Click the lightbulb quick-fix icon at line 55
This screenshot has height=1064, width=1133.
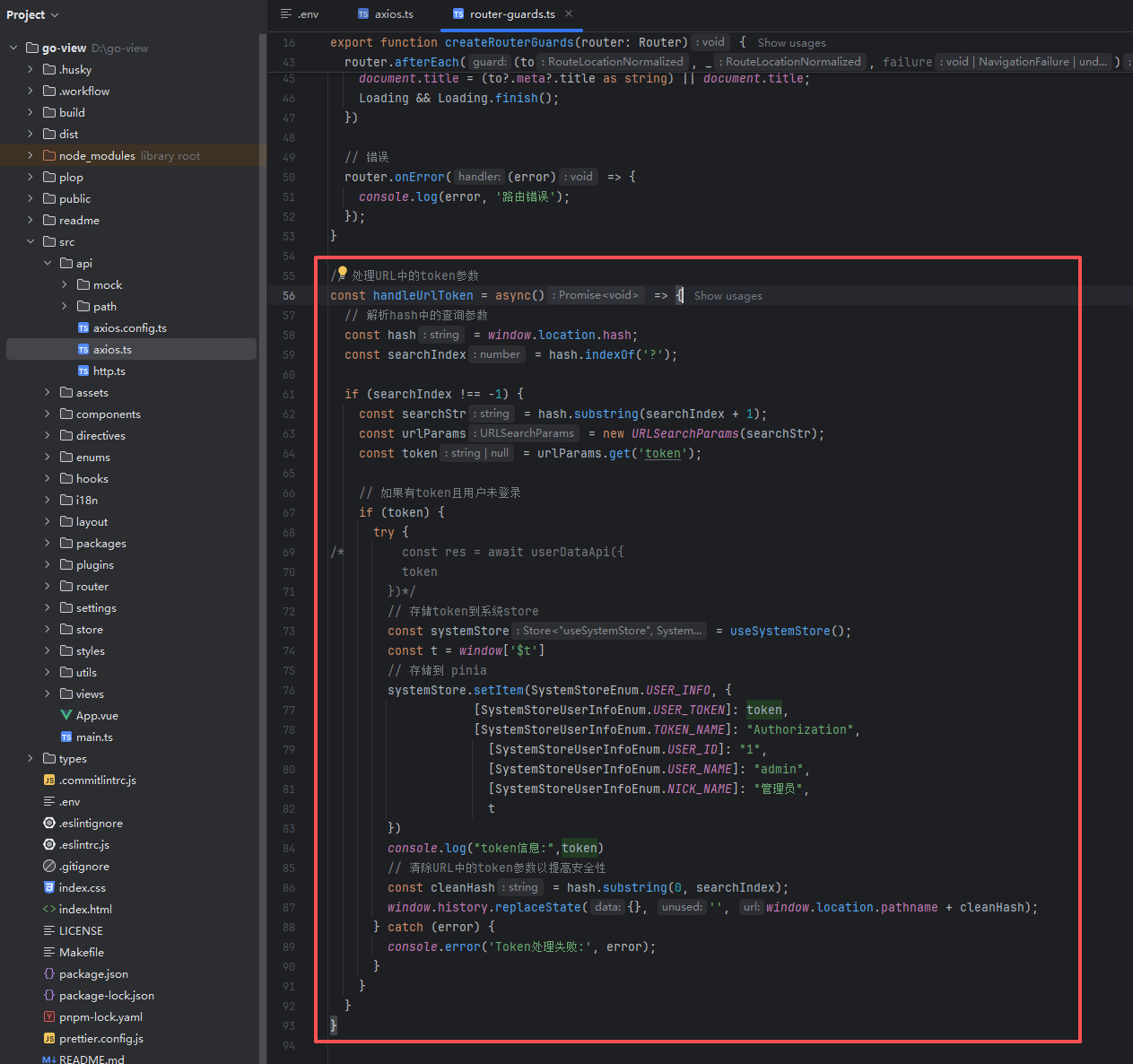pos(342,273)
